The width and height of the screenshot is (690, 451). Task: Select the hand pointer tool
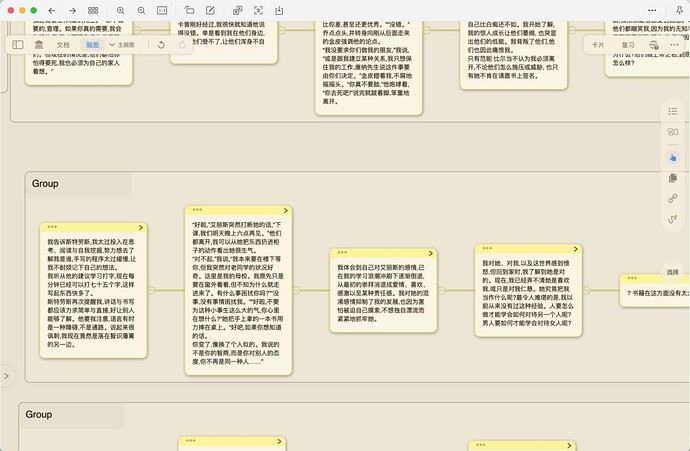[x=672, y=158]
